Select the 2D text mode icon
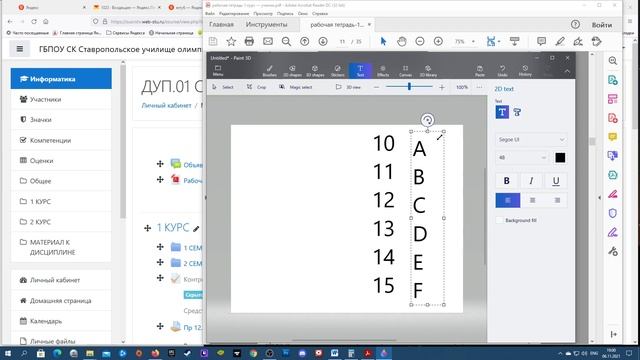 [502, 112]
